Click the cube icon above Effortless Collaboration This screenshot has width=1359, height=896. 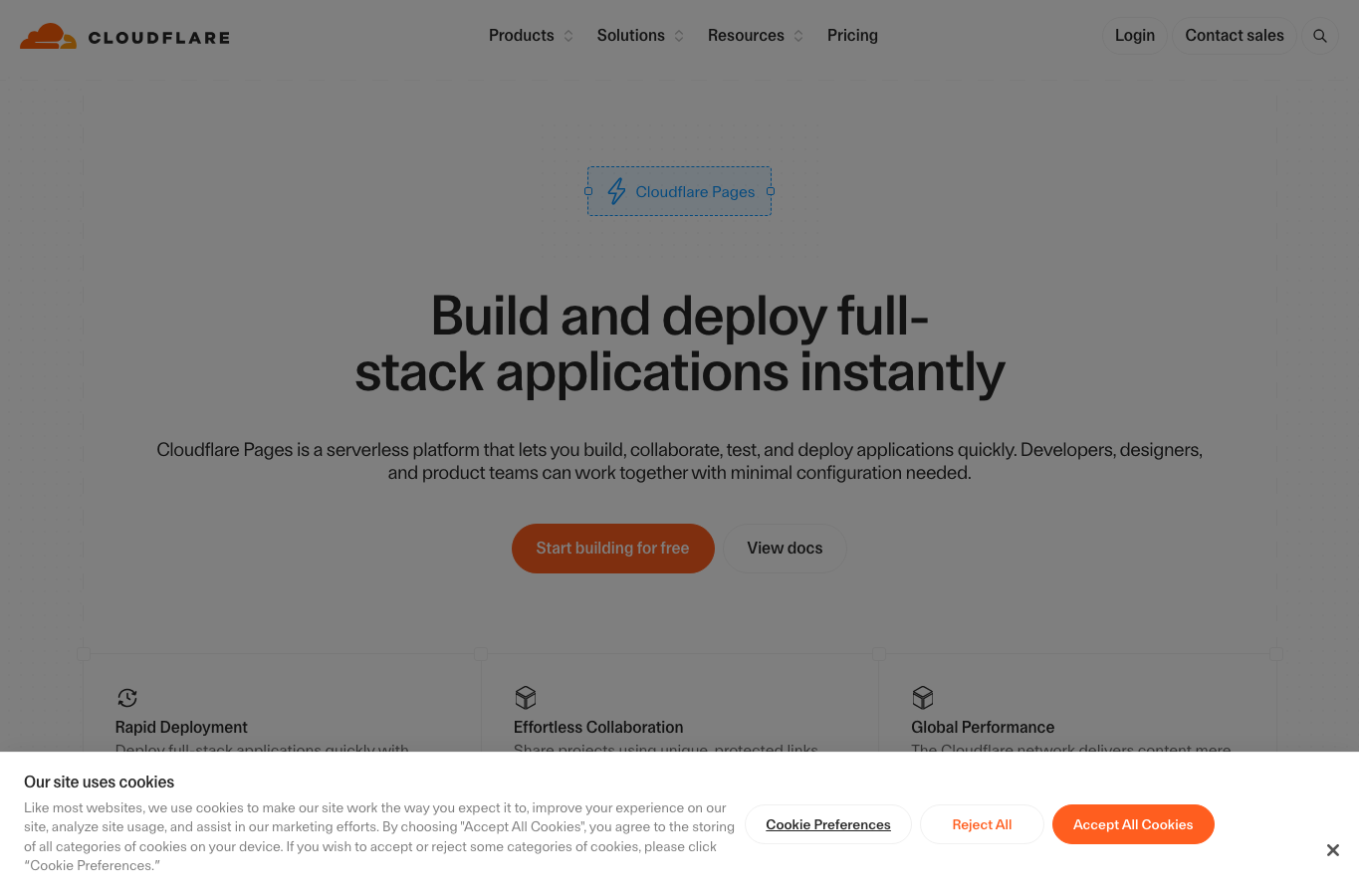(526, 697)
